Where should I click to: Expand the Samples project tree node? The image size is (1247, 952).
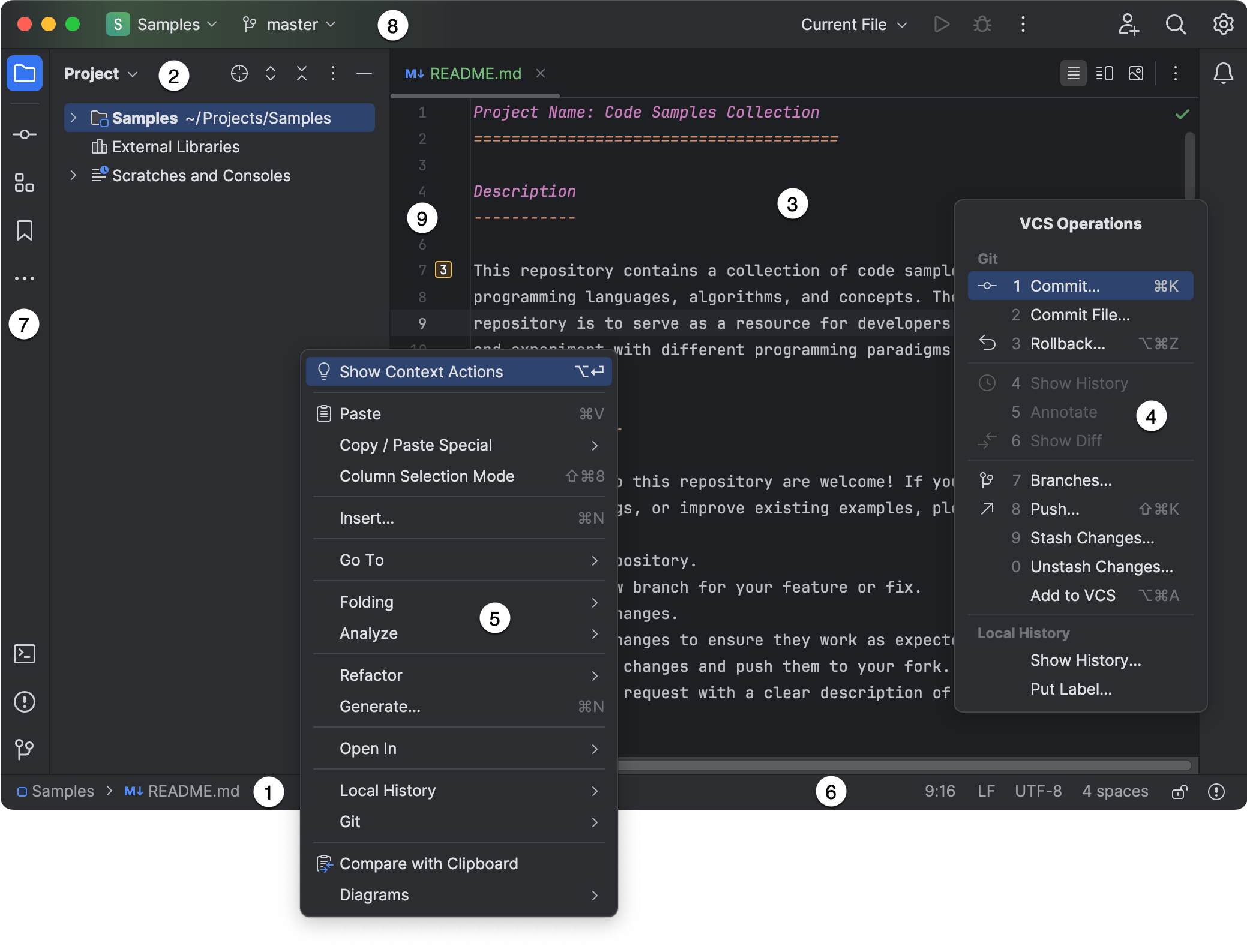pos(73,118)
